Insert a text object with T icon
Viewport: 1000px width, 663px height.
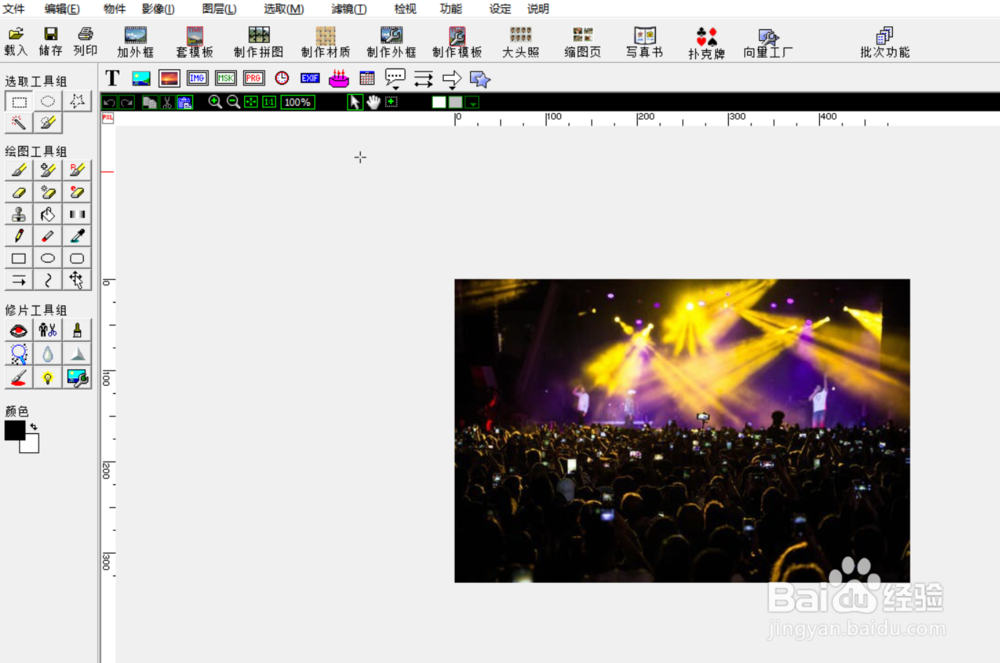[112, 78]
